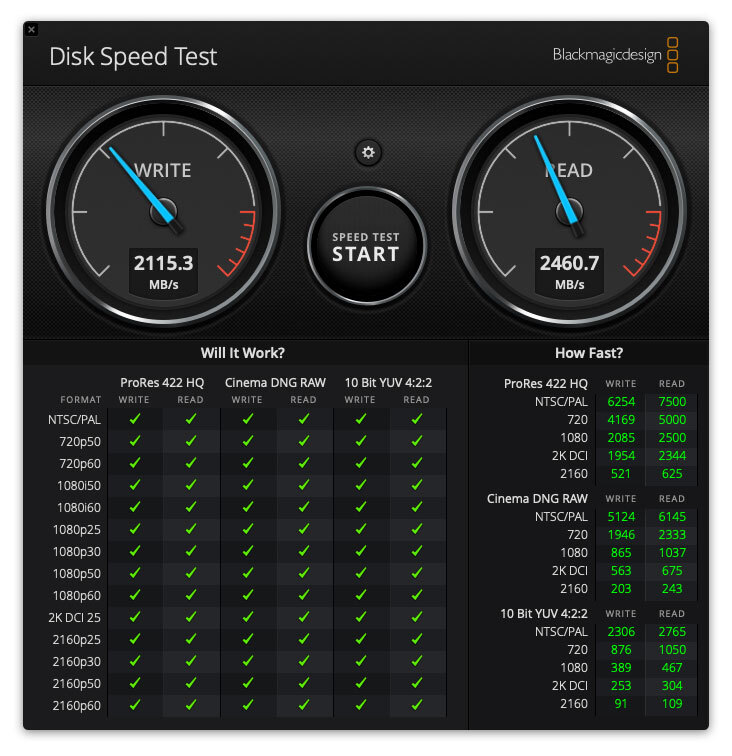Click 1080p50 Cinema DNG RAW write checkmark
This screenshot has height=756, width=732.
tap(247, 573)
